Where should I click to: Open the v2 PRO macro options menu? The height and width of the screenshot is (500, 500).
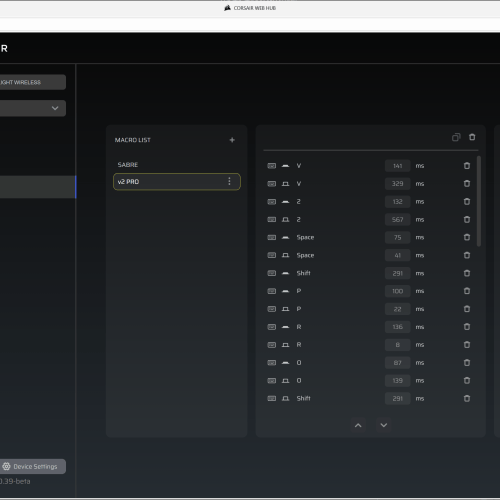click(229, 181)
